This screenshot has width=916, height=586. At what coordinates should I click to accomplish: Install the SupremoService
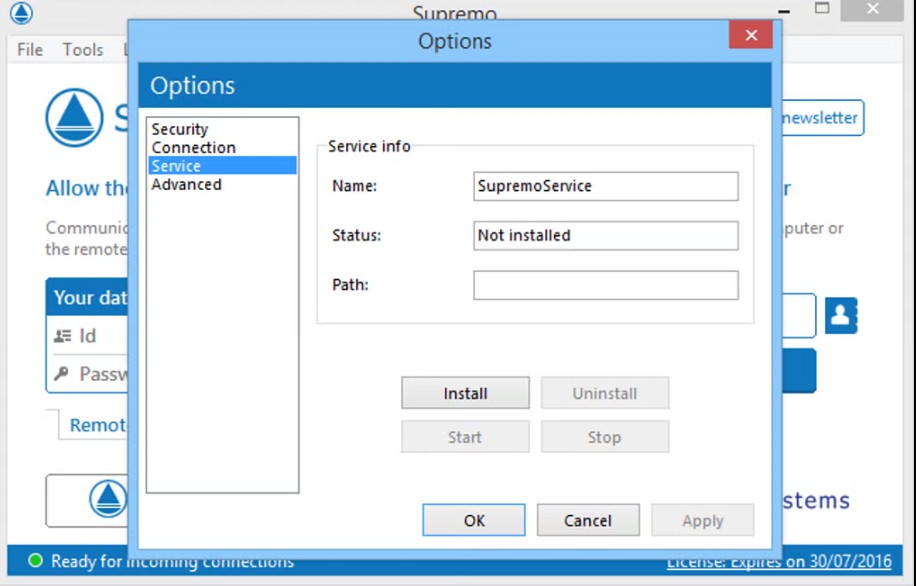pyautogui.click(x=465, y=392)
